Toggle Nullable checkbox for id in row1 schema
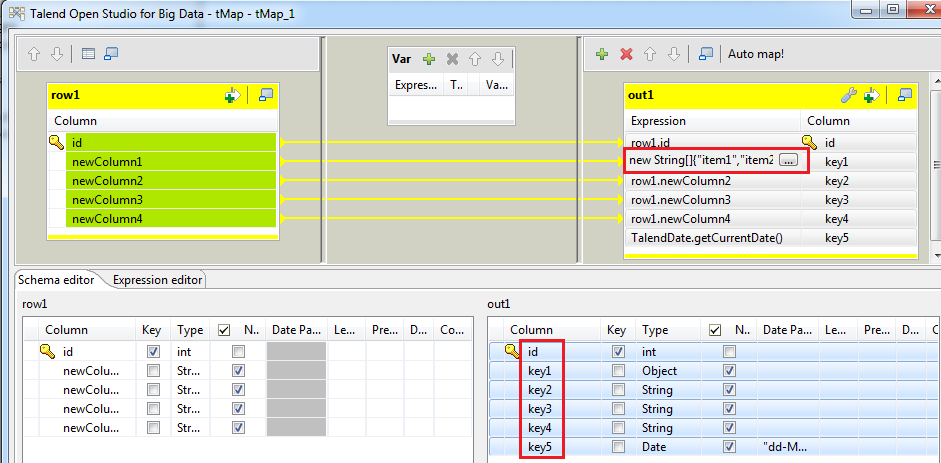The width and height of the screenshot is (941, 463). tap(239, 351)
